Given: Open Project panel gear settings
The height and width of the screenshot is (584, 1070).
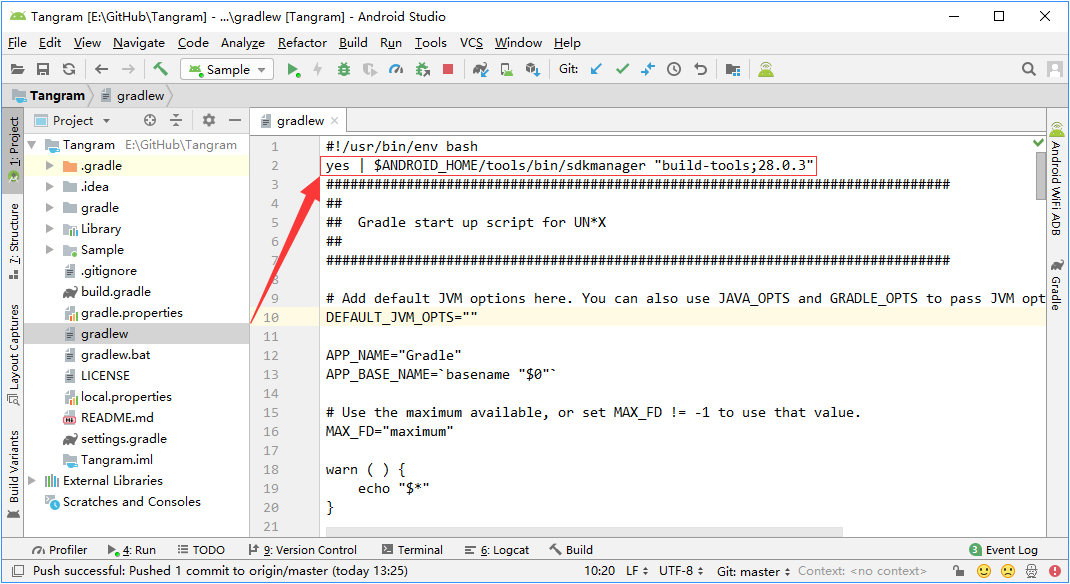Looking at the screenshot, I should [x=209, y=120].
